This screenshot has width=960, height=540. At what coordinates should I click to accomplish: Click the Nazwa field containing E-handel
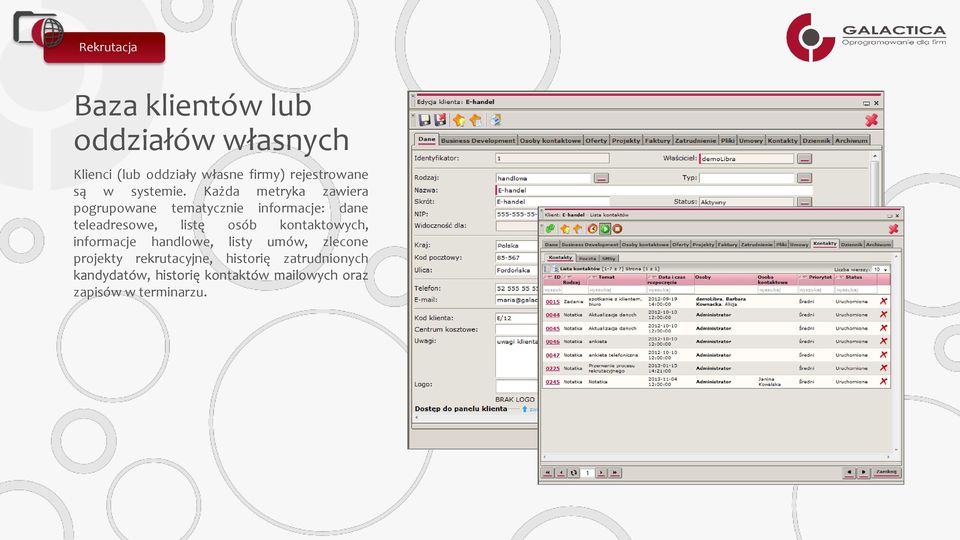coord(654,190)
